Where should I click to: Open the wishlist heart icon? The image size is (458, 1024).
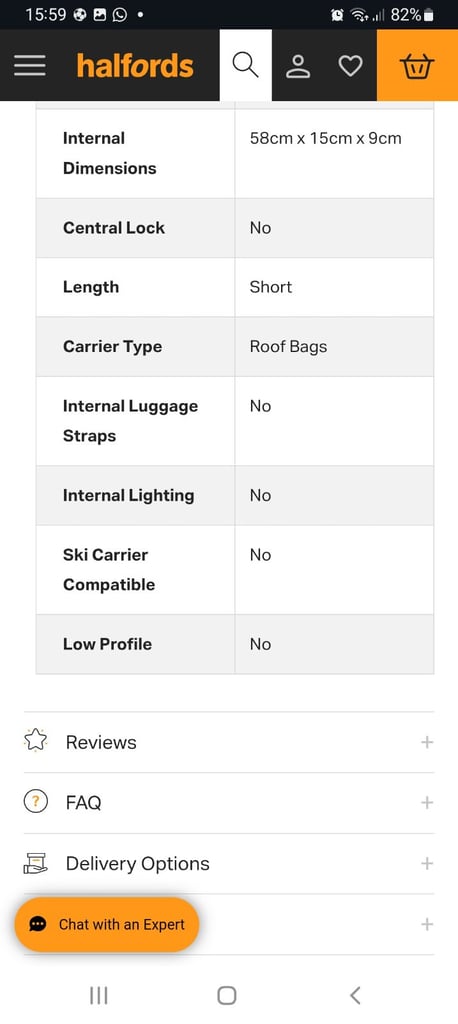tap(350, 65)
